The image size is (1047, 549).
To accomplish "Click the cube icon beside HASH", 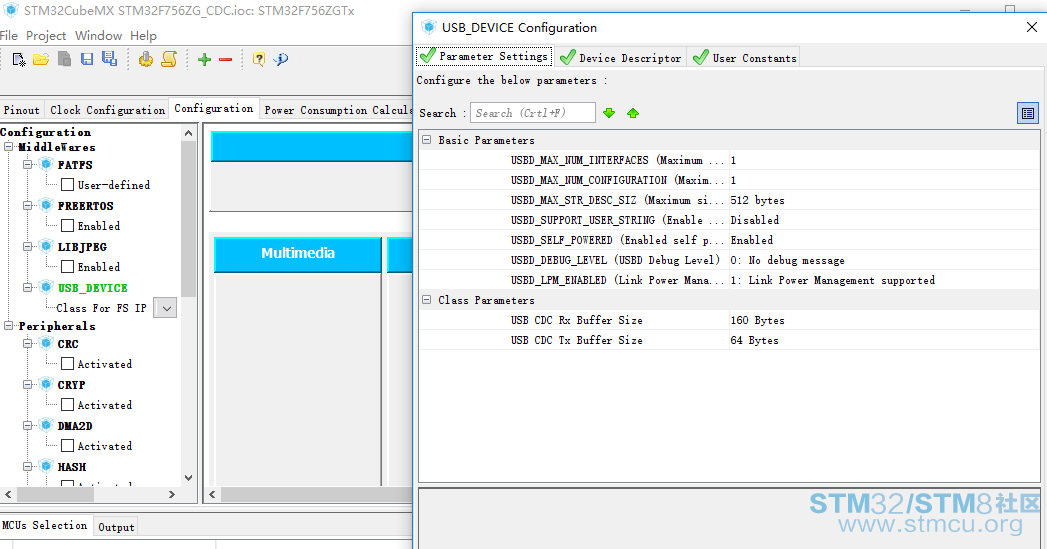I will 46,466.
